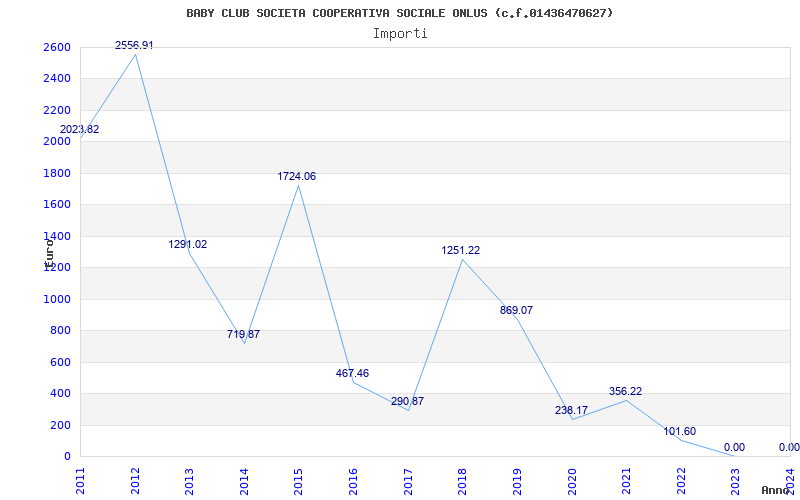
Task: Click the 2019 x-axis year label
Action: coord(517,481)
